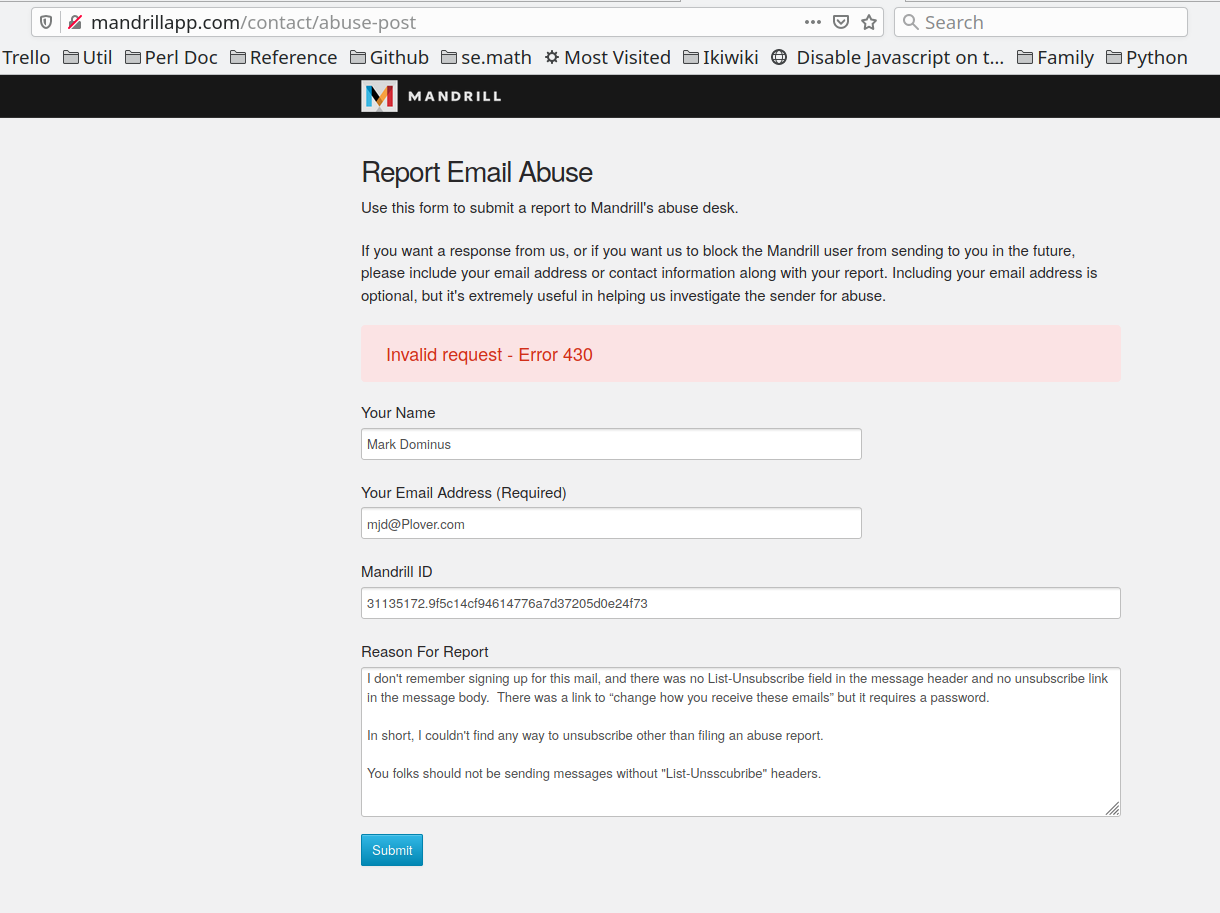Open Disable Javascript bookmark

pos(887,57)
